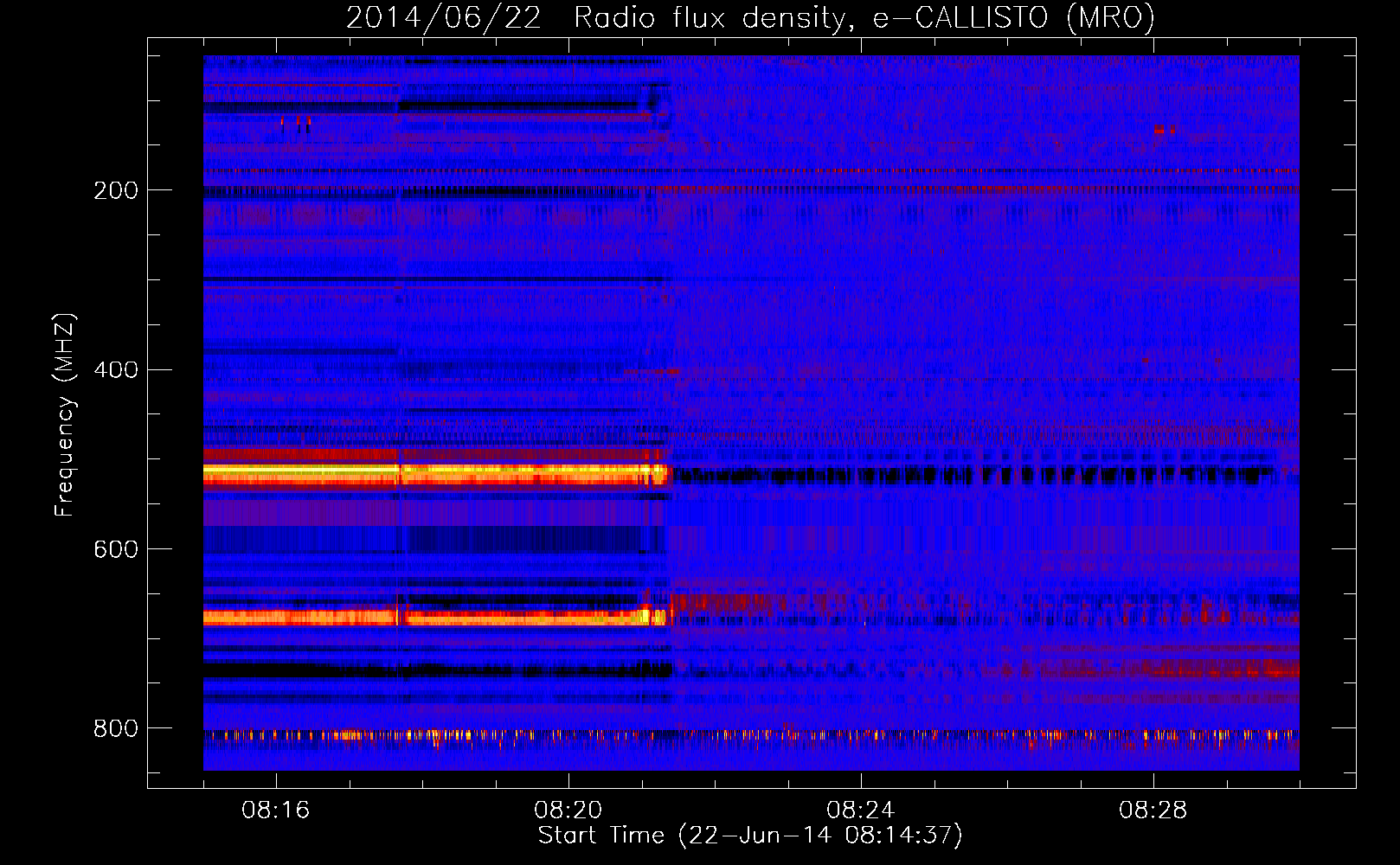The image size is (1400, 865).
Task: Click the 200 frequency tick label
Action: point(116,190)
